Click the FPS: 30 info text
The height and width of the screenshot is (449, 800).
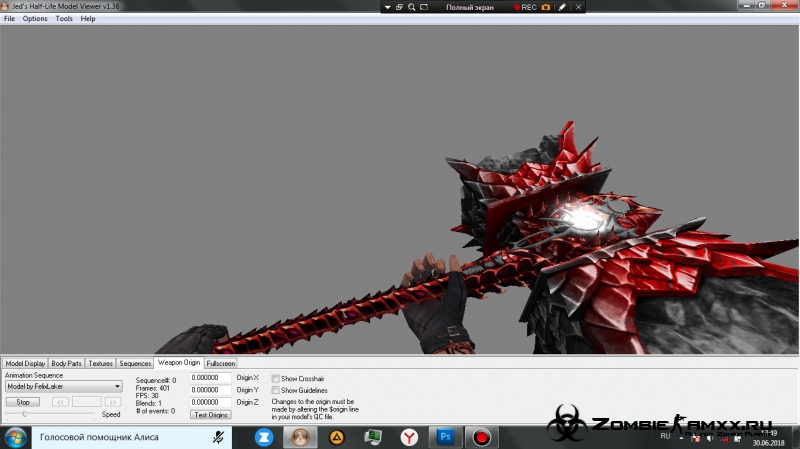(147, 396)
